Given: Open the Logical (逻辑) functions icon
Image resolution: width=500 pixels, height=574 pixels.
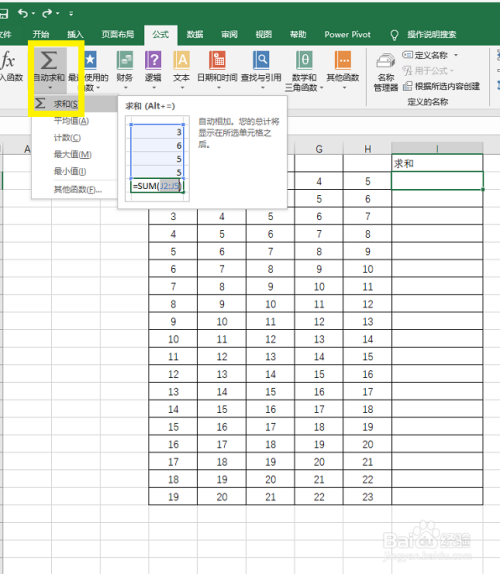Looking at the screenshot, I should (153, 60).
